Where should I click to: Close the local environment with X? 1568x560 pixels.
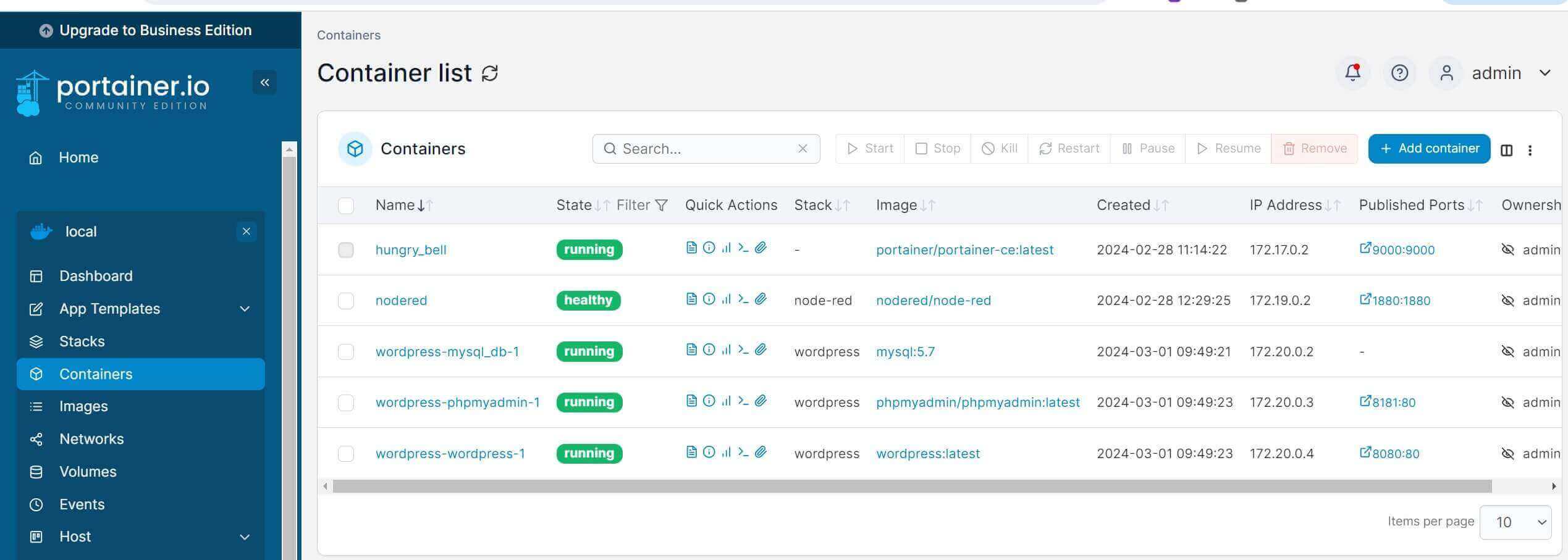click(x=246, y=232)
